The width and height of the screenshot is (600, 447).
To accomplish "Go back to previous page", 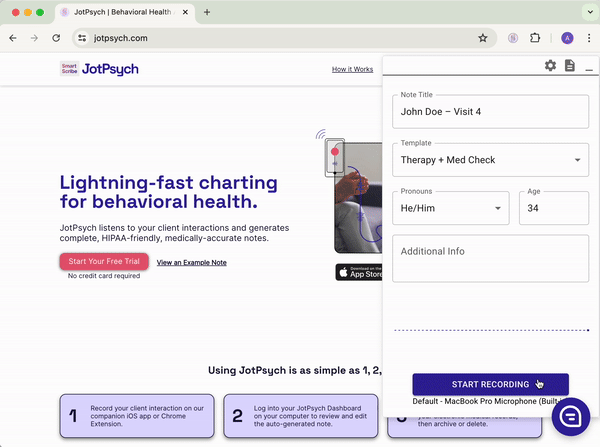I will (13, 38).
